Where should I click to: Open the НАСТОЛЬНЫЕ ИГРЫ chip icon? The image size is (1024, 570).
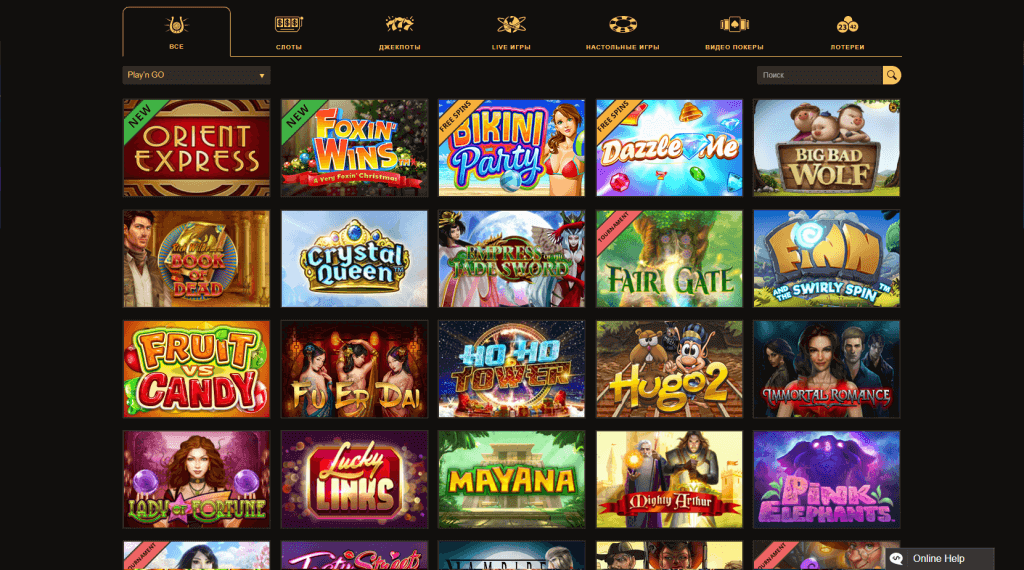pyautogui.click(x=622, y=25)
